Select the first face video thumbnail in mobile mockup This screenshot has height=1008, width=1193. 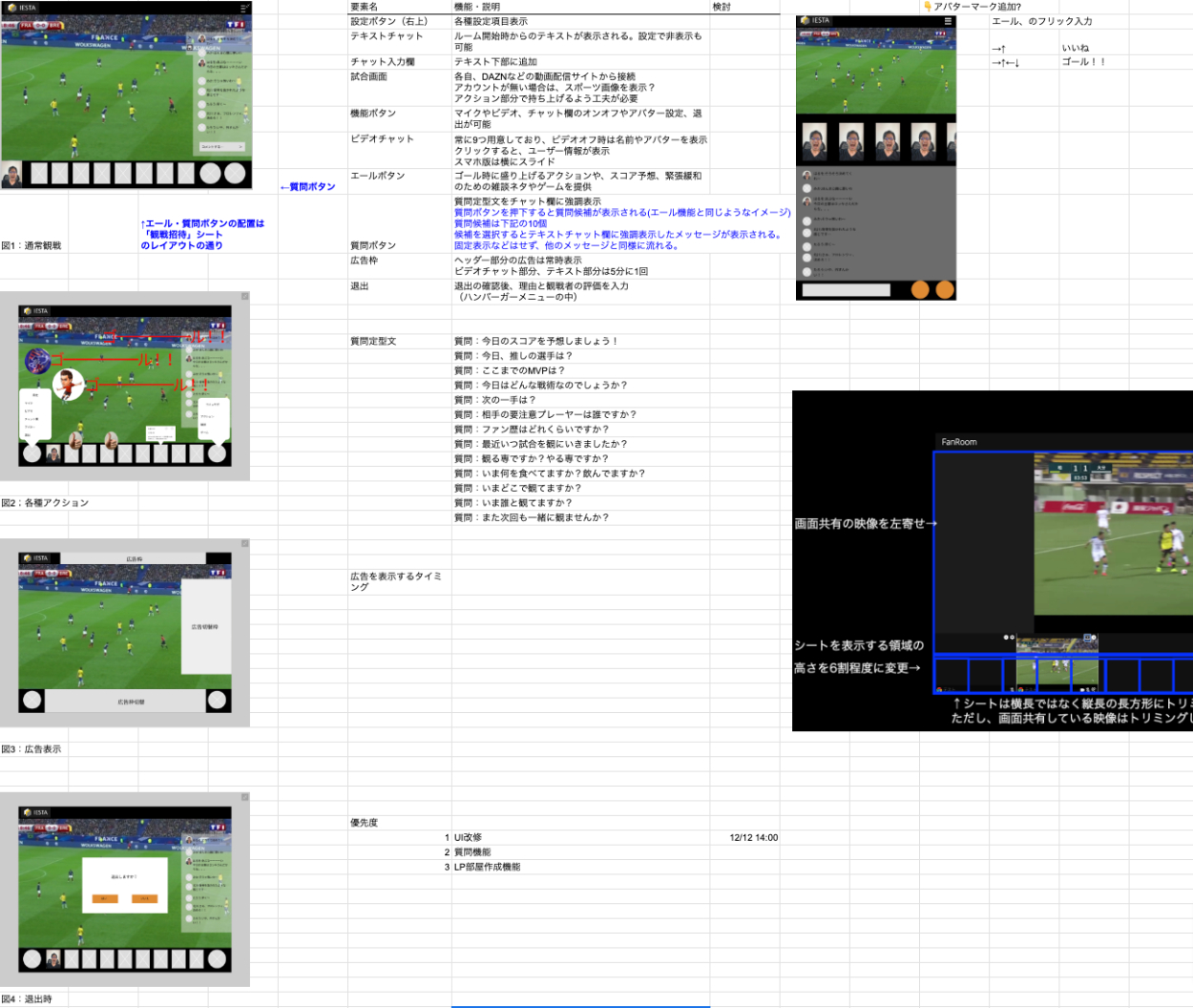pyautogui.click(x=814, y=142)
